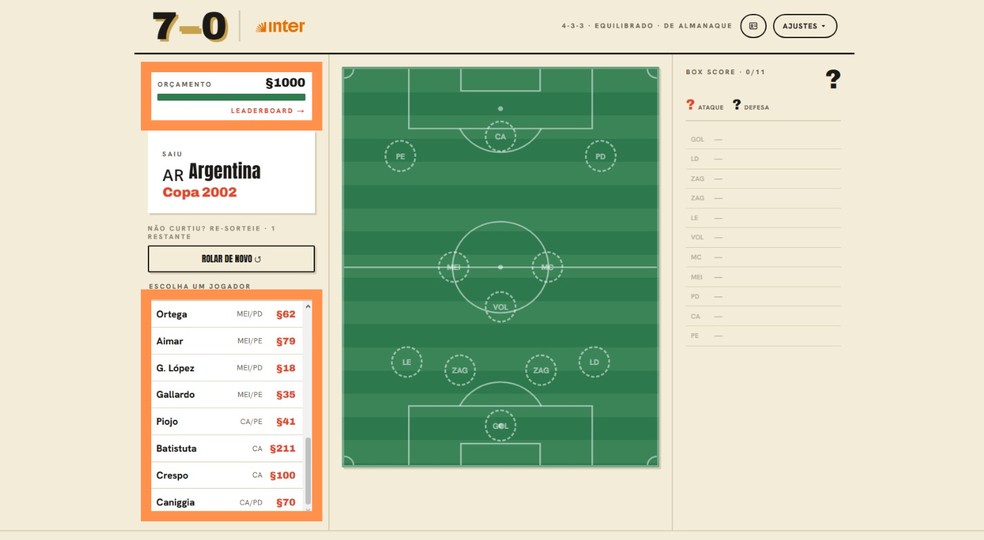Viewport: 984px width, 540px height.
Task: Open the Leaderboard link
Action: [267, 111]
